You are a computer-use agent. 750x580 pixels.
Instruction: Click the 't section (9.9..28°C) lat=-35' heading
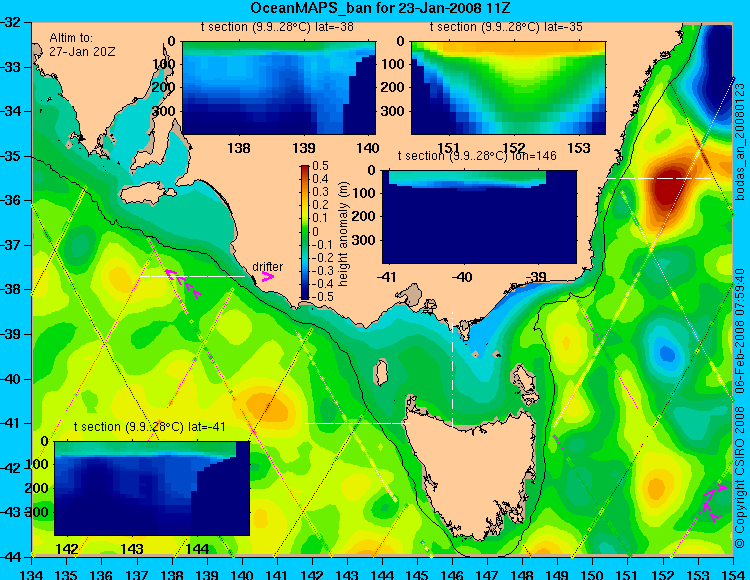pos(506,27)
